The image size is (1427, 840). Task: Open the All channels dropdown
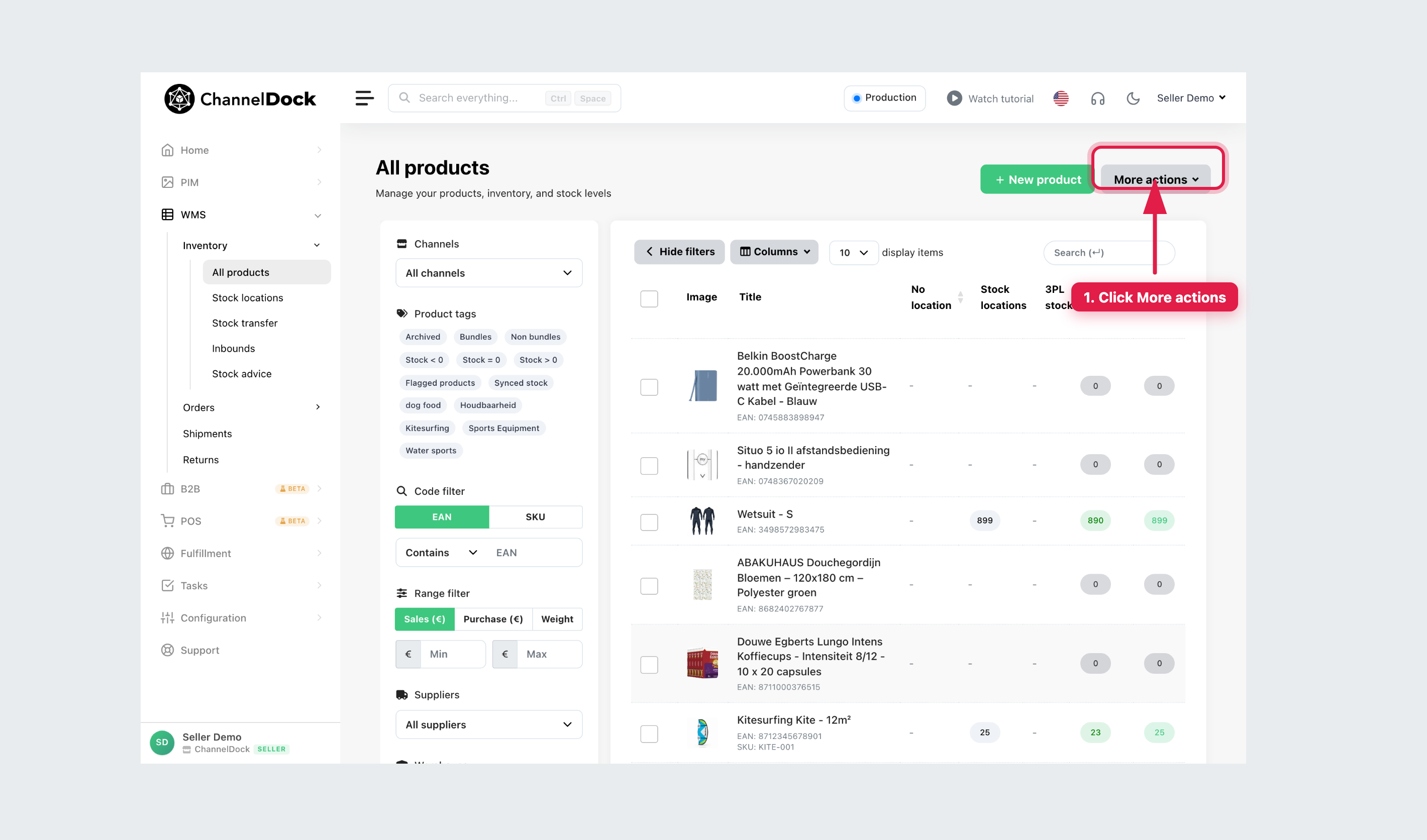click(x=489, y=273)
